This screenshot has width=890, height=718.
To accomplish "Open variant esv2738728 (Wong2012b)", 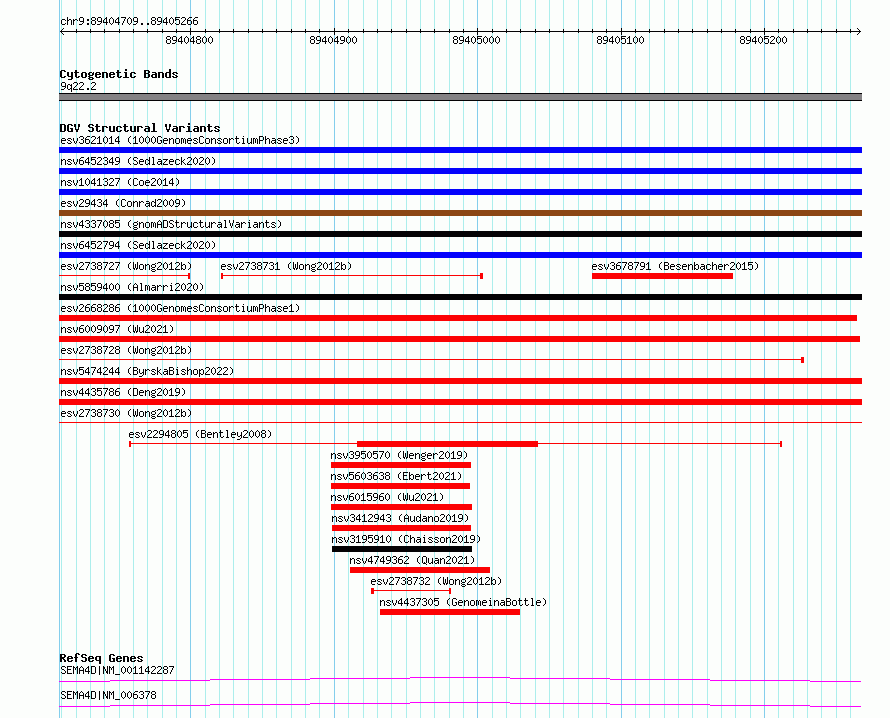I will pyautogui.click(x=126, y=350).
